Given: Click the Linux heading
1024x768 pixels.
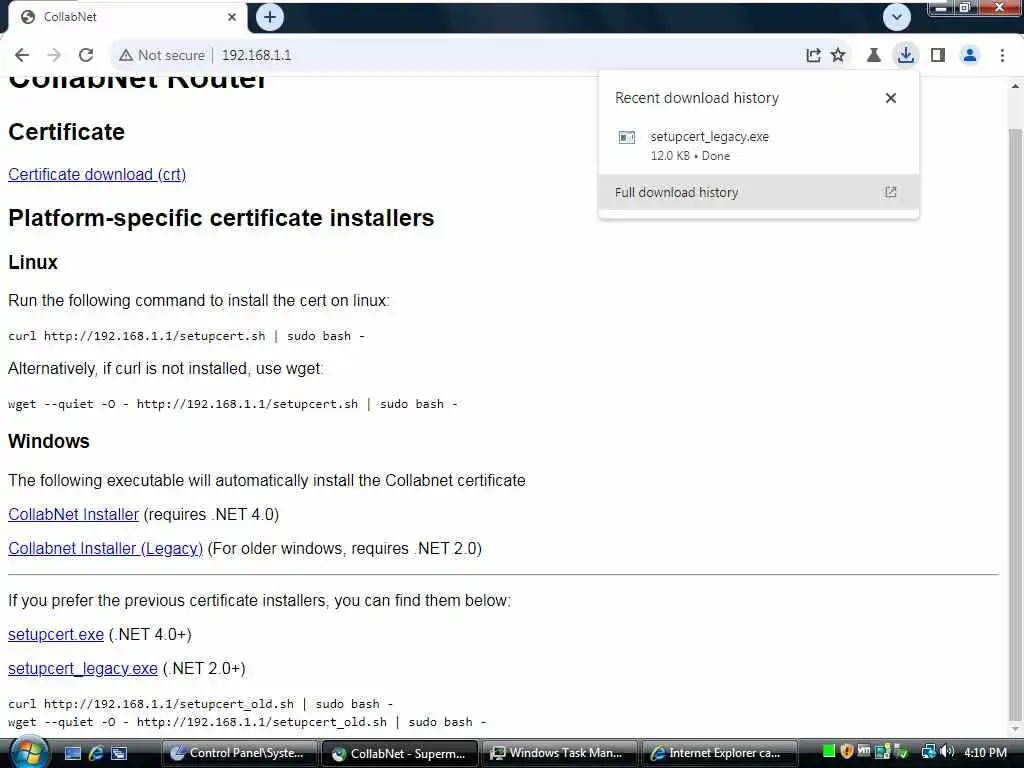Looking at the screenshot, I should (33, 263).
